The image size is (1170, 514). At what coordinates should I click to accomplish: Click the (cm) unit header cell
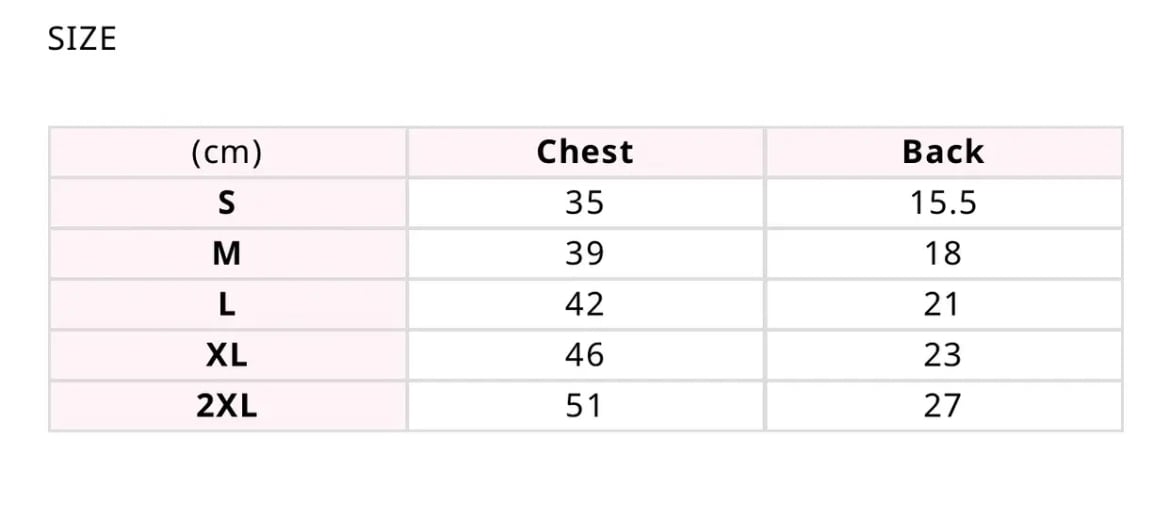pos(227,152)
